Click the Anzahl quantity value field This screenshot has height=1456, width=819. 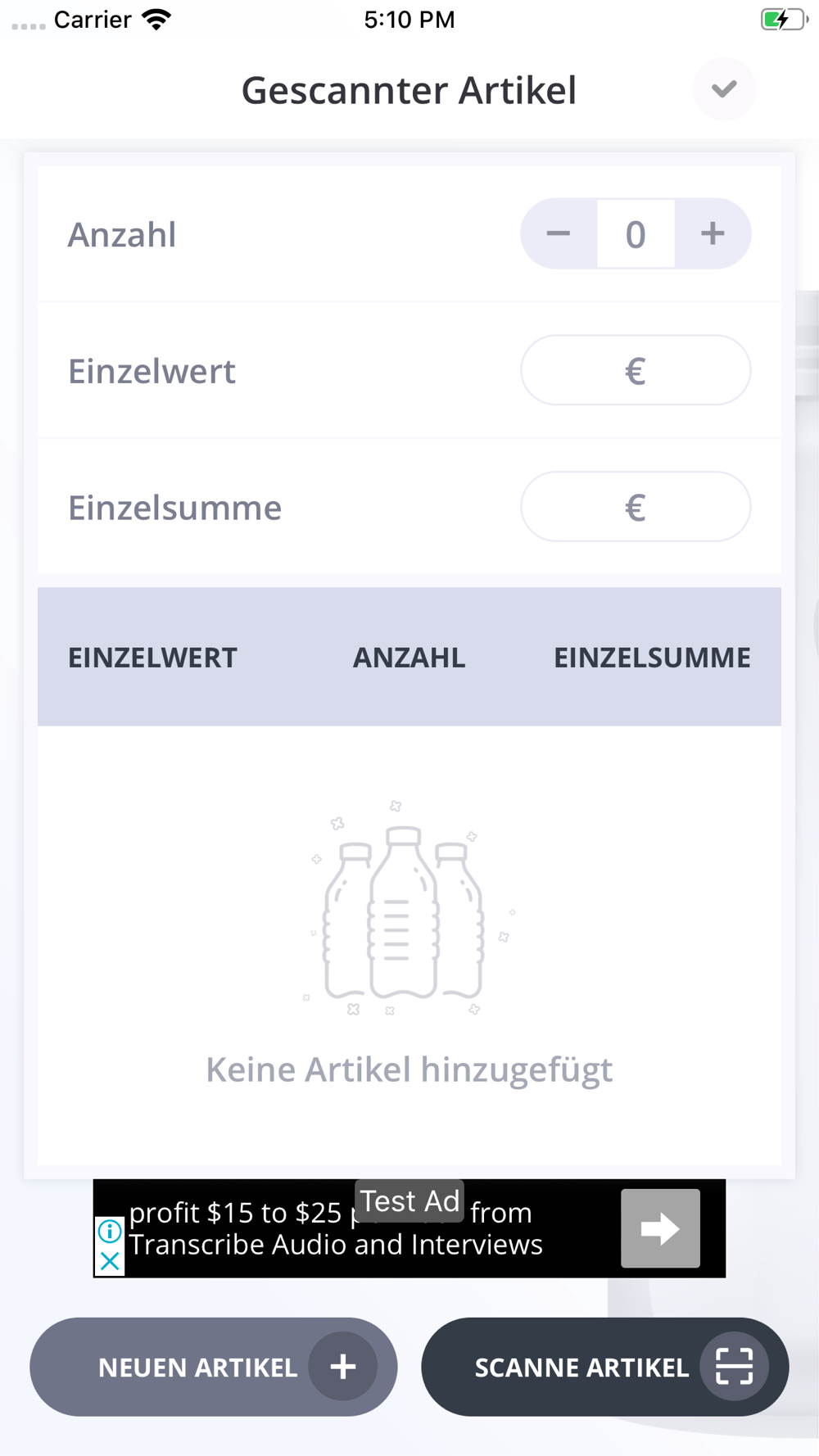coord(636,234)
